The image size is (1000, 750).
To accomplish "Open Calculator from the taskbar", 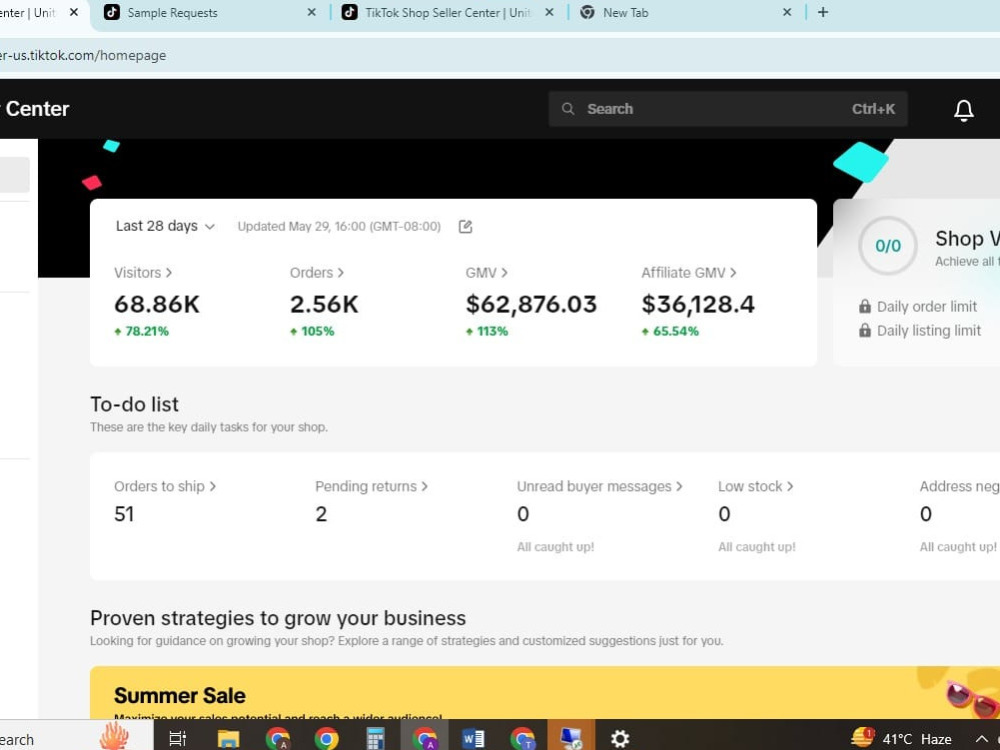I will click(376, 739).
